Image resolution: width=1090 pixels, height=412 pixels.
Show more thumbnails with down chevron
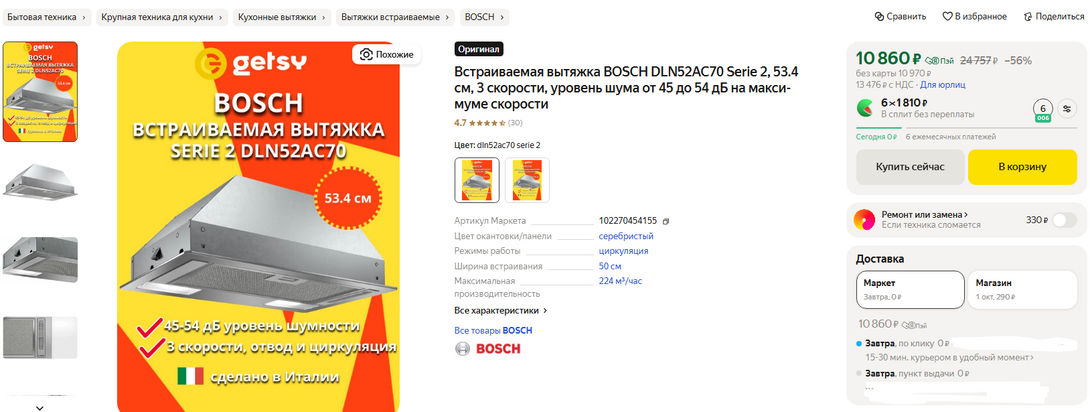pos(40,407)
